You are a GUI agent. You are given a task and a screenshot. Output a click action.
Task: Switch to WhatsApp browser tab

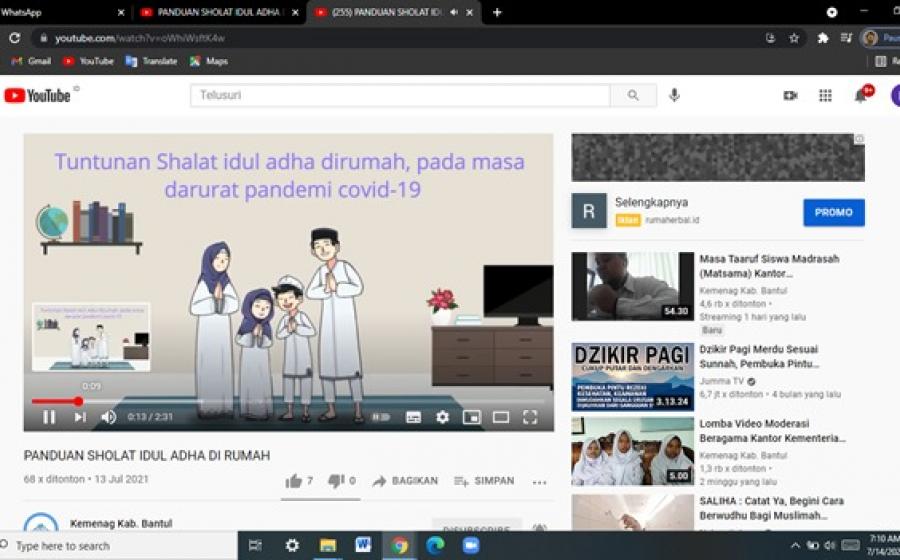click(x=63, y=12)
